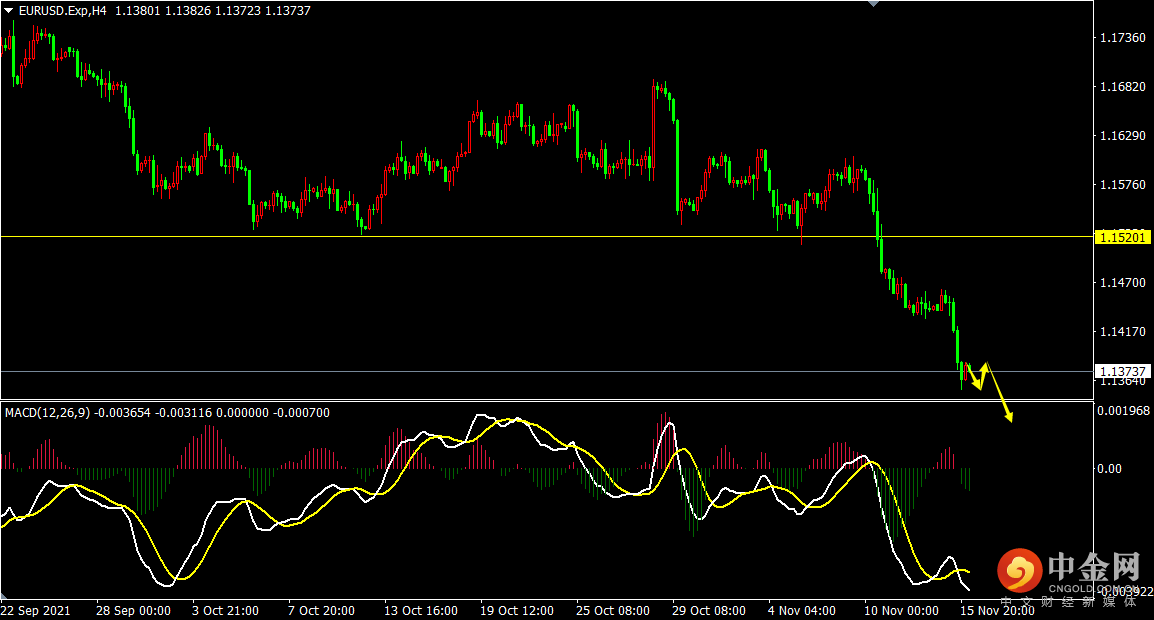Click the 1.16820 price scale label

click(1122, 87)
